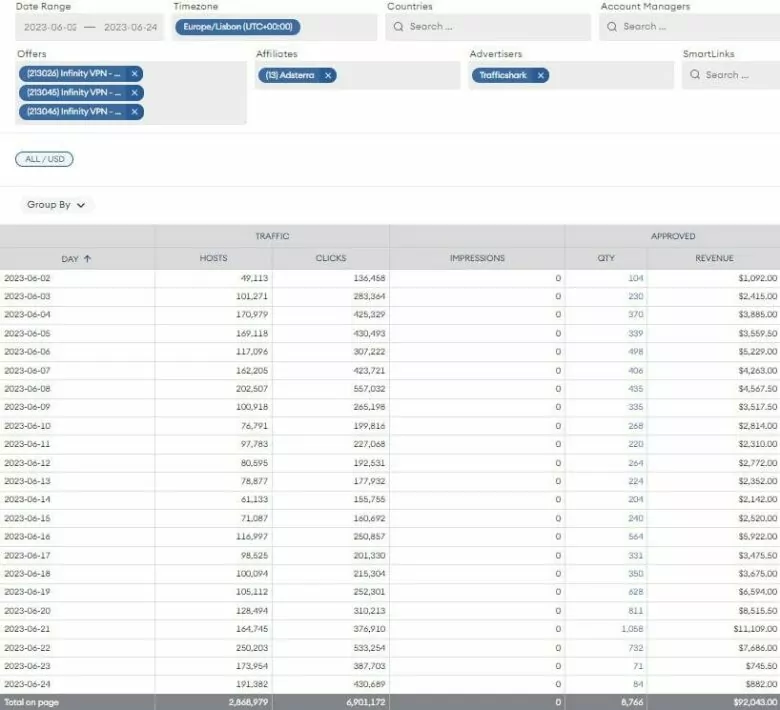Open approved QTY 1,058 for 2023-06-21
The height and width of the screenshot is (710, 780).
click(x=630, y=629)
